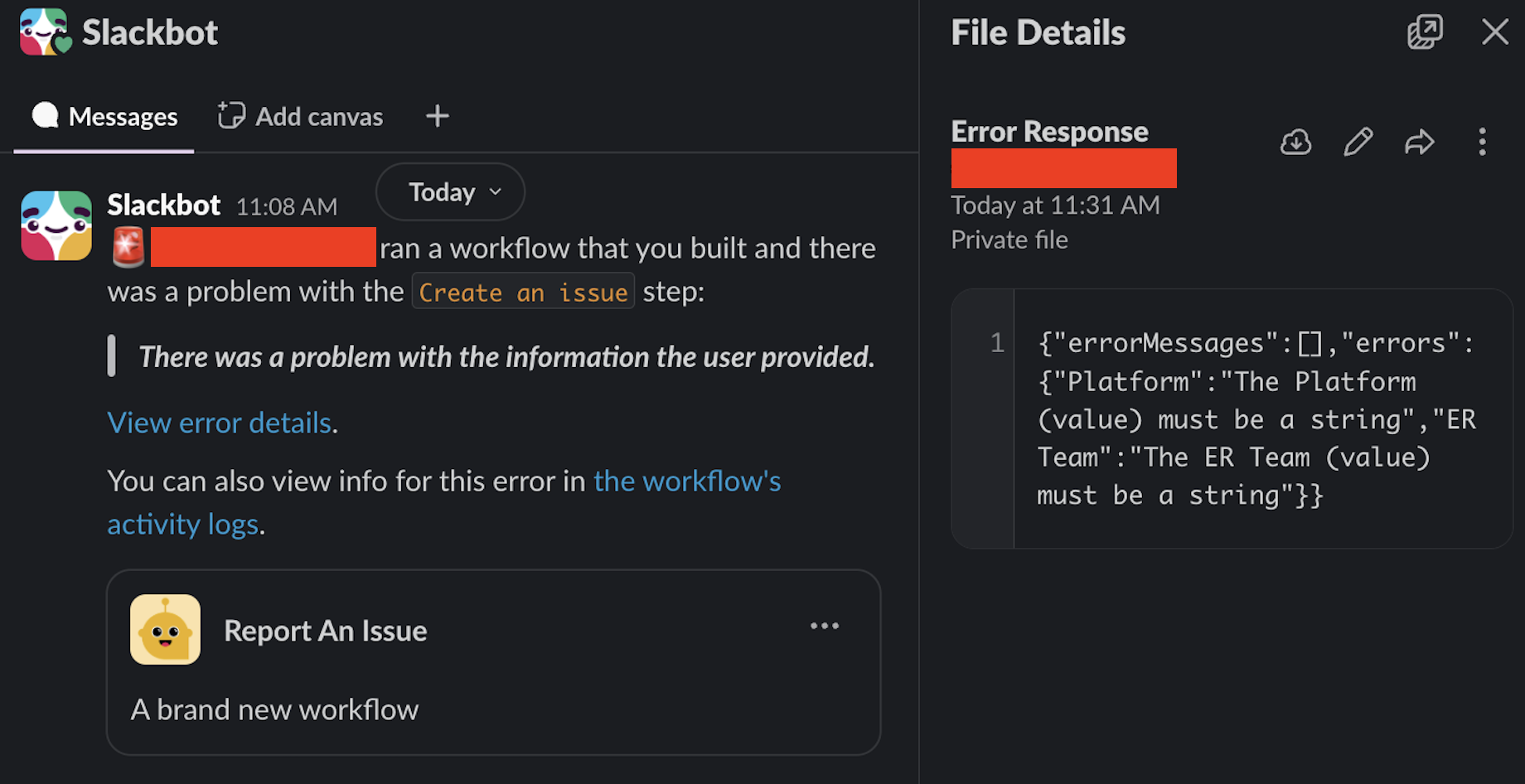The height and width of the screenshot is (784, 1525).
Task: Open View error details
Action: coord(219,423)
